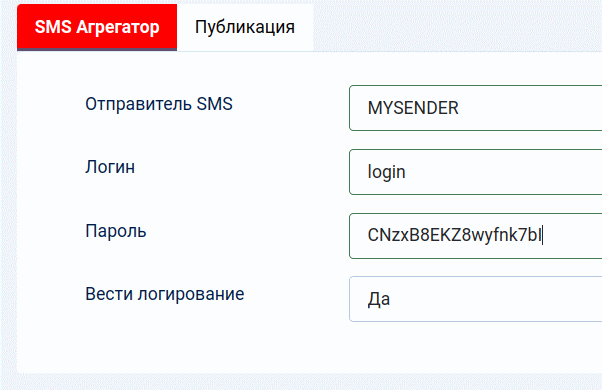
Task: Click the 'login' value text
Action: (x=386, y=172)
